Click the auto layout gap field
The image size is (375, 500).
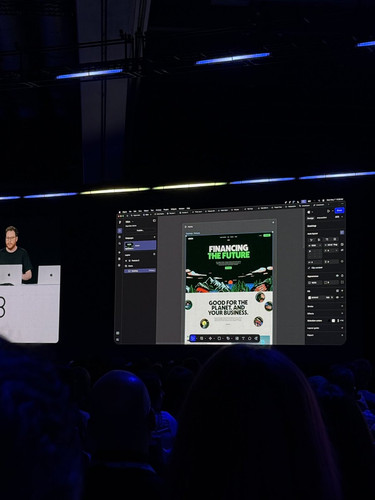[330, 251]
